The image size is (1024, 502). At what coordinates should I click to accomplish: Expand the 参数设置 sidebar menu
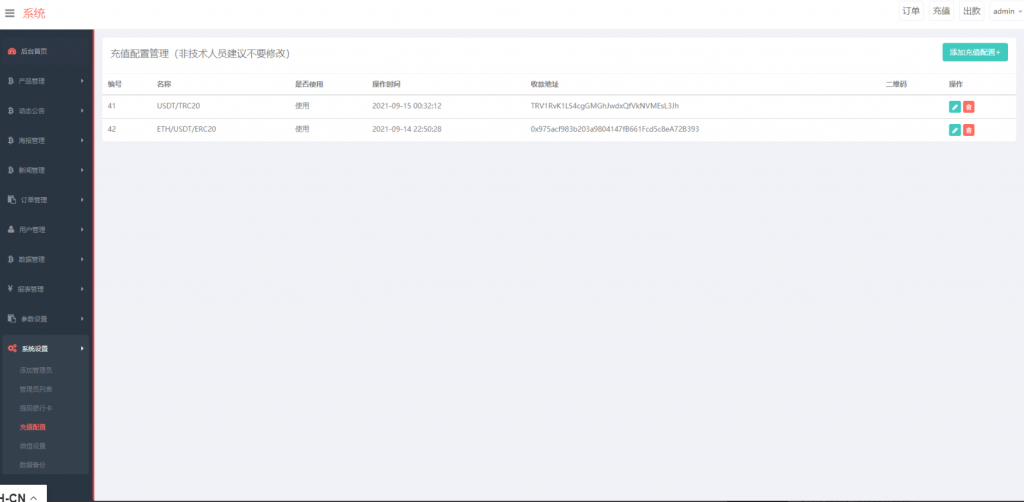[x=45, y=319]
